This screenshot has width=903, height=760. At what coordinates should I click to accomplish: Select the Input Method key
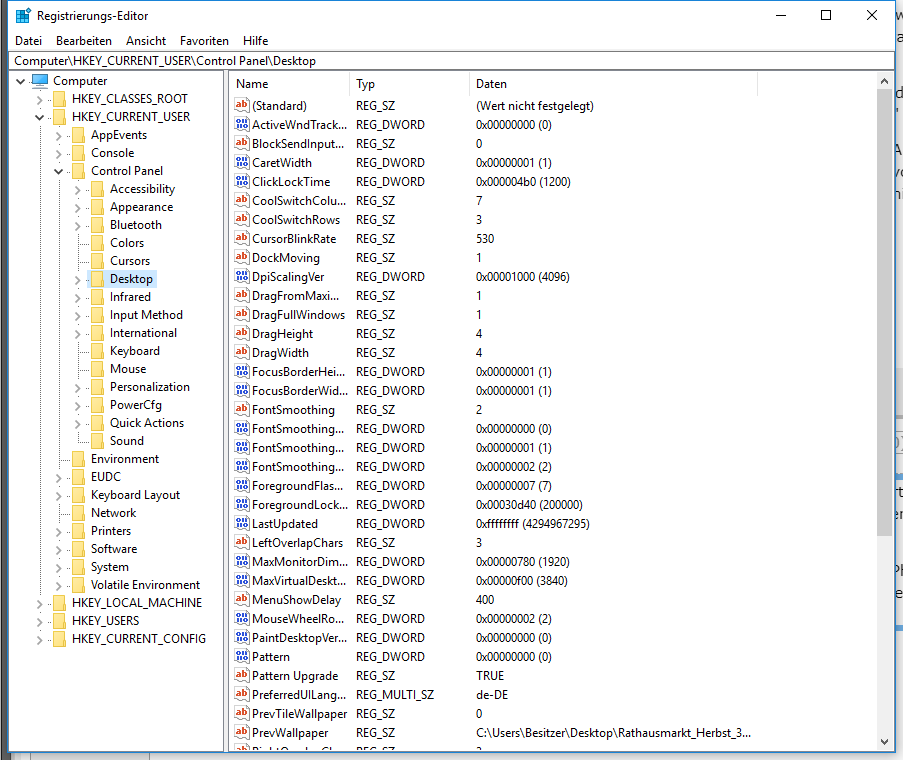146,315
